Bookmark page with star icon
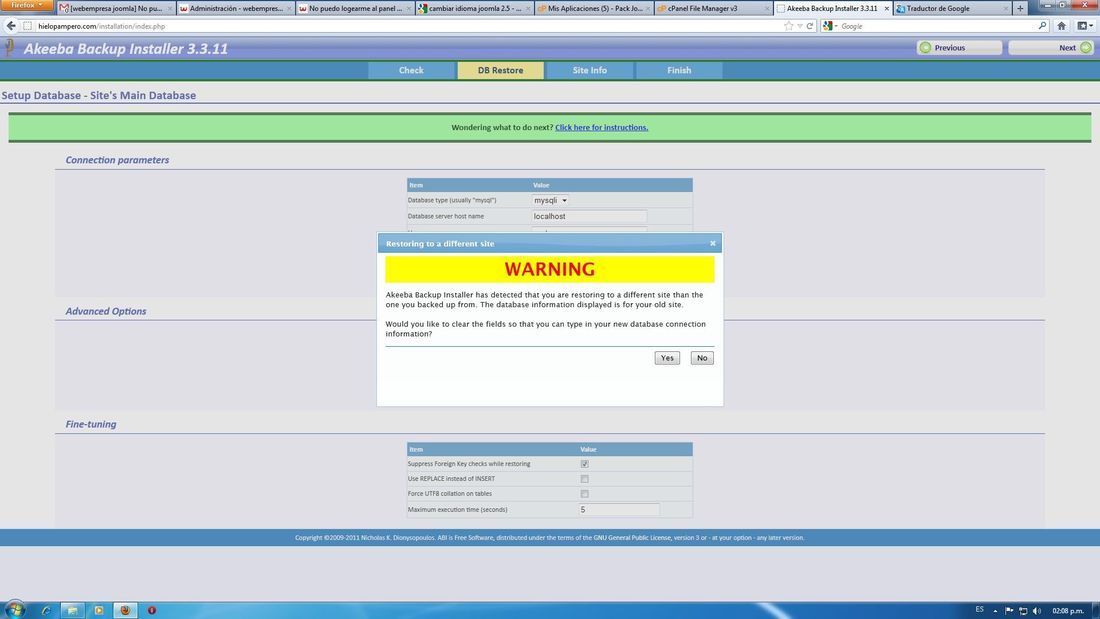1100x619 pixels. click(x=789, y=26)
